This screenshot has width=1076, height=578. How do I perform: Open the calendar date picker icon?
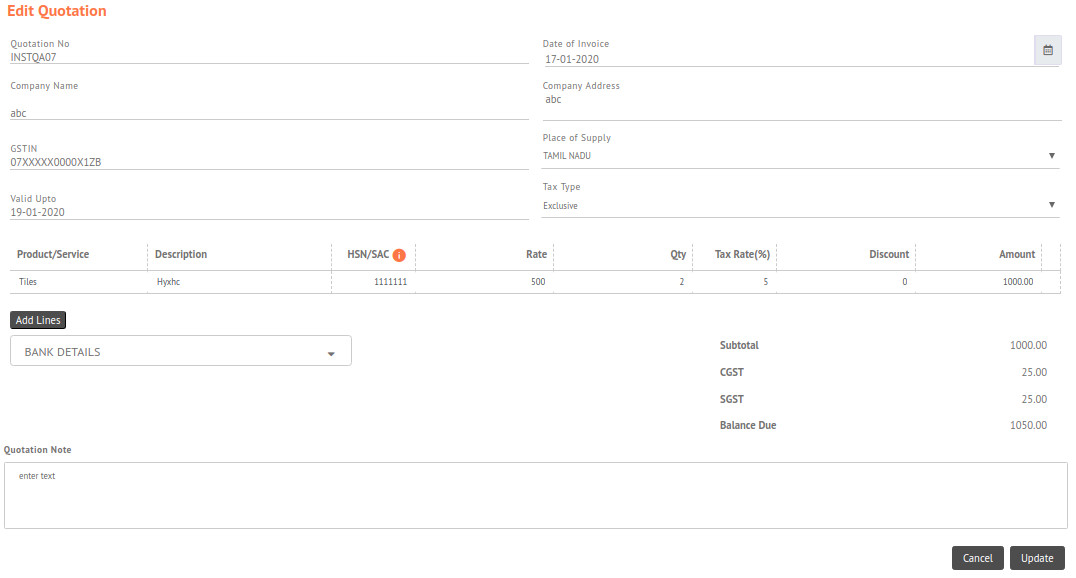pyautogui.click(x=1047, y=50)
